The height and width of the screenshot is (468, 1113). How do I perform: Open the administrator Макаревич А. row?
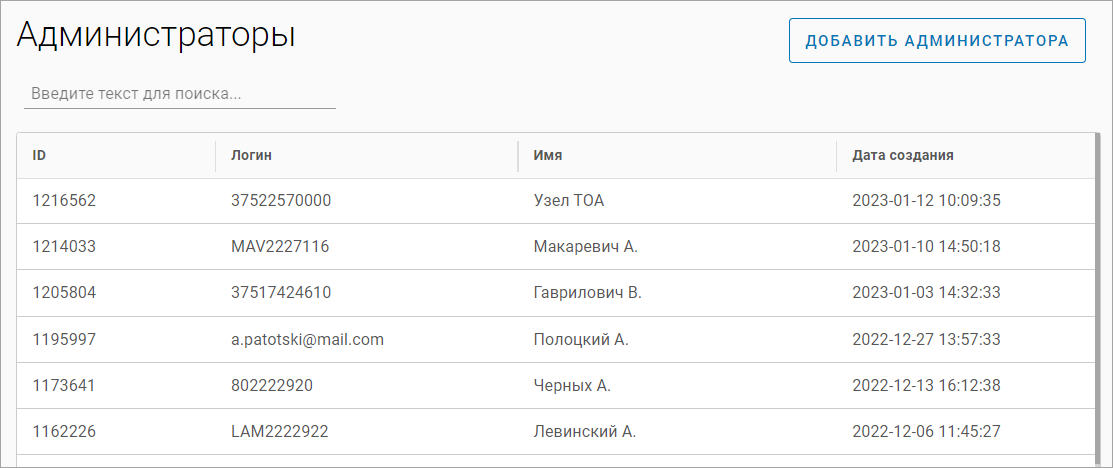(x=585, y=247)
